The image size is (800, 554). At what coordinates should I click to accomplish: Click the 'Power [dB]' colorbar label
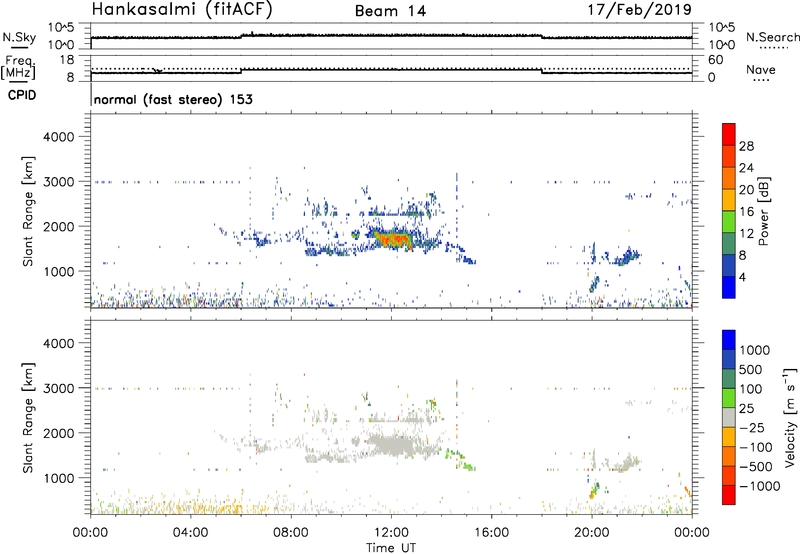[x=763, y=211]
